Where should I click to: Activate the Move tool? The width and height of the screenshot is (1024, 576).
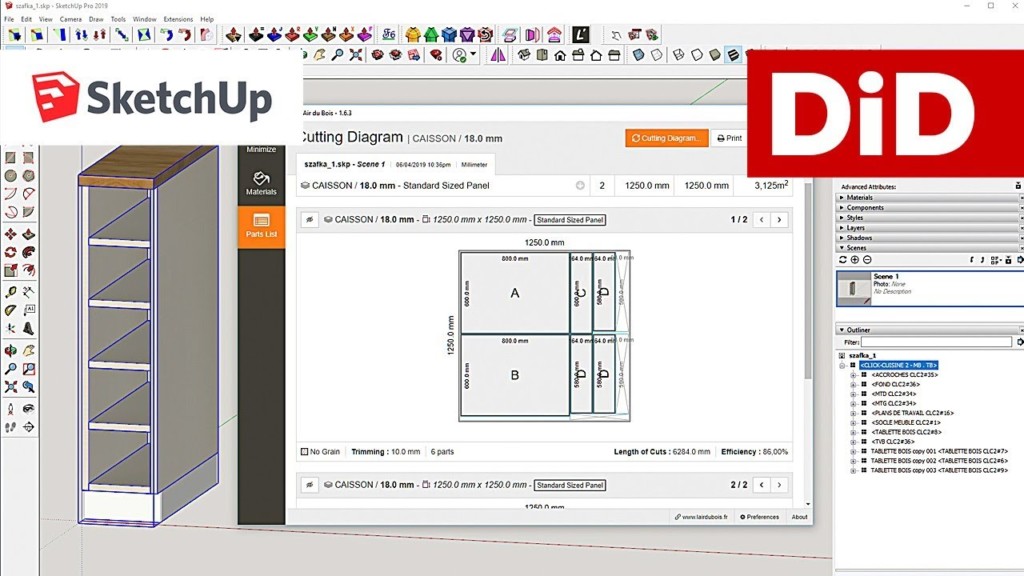pos(11,233)
